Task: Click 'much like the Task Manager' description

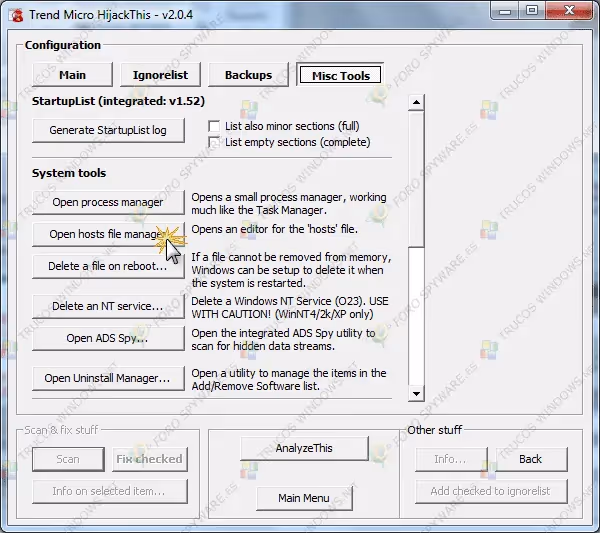Action: click(259, 210)
